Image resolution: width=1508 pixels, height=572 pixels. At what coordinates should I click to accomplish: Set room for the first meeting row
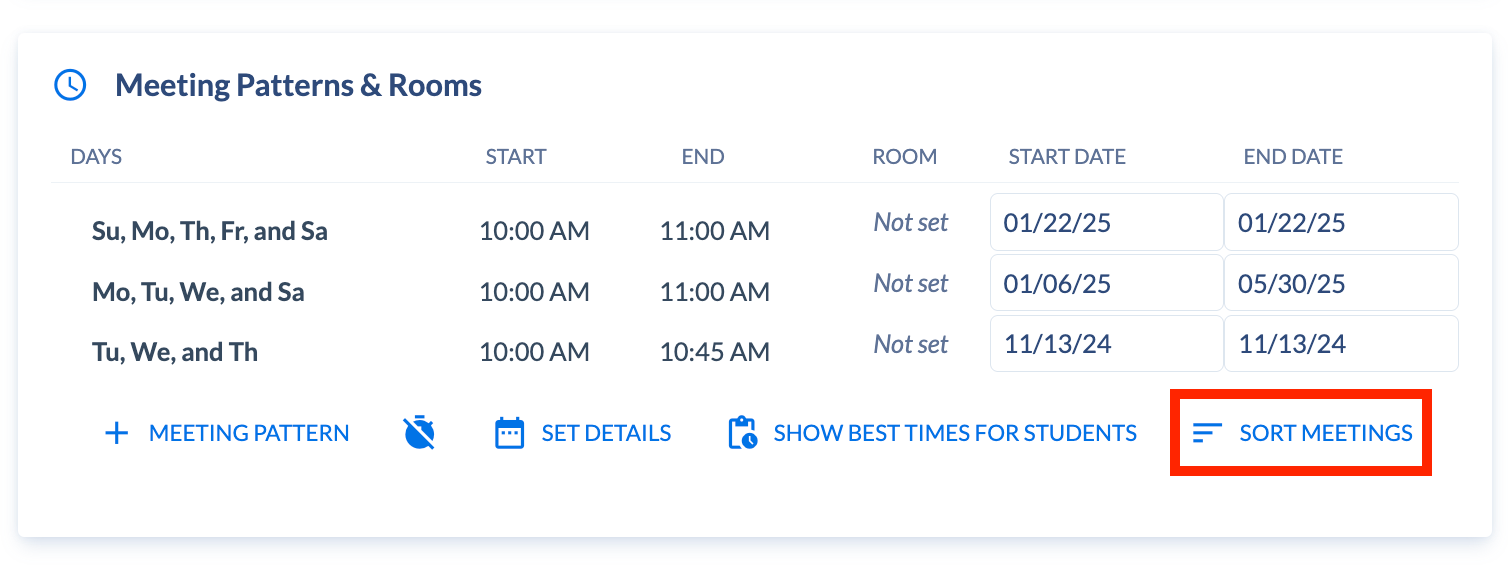[x=911, y=222]
